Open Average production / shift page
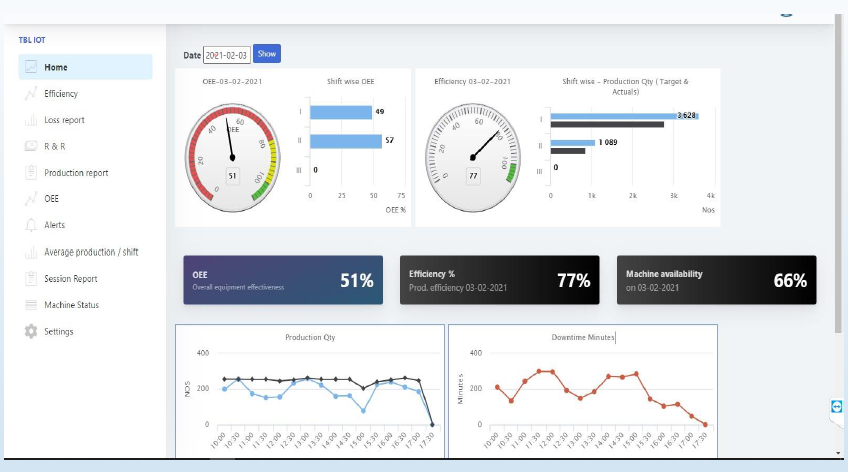Viewport: 848px width, 472px height. tap(91, 252)
